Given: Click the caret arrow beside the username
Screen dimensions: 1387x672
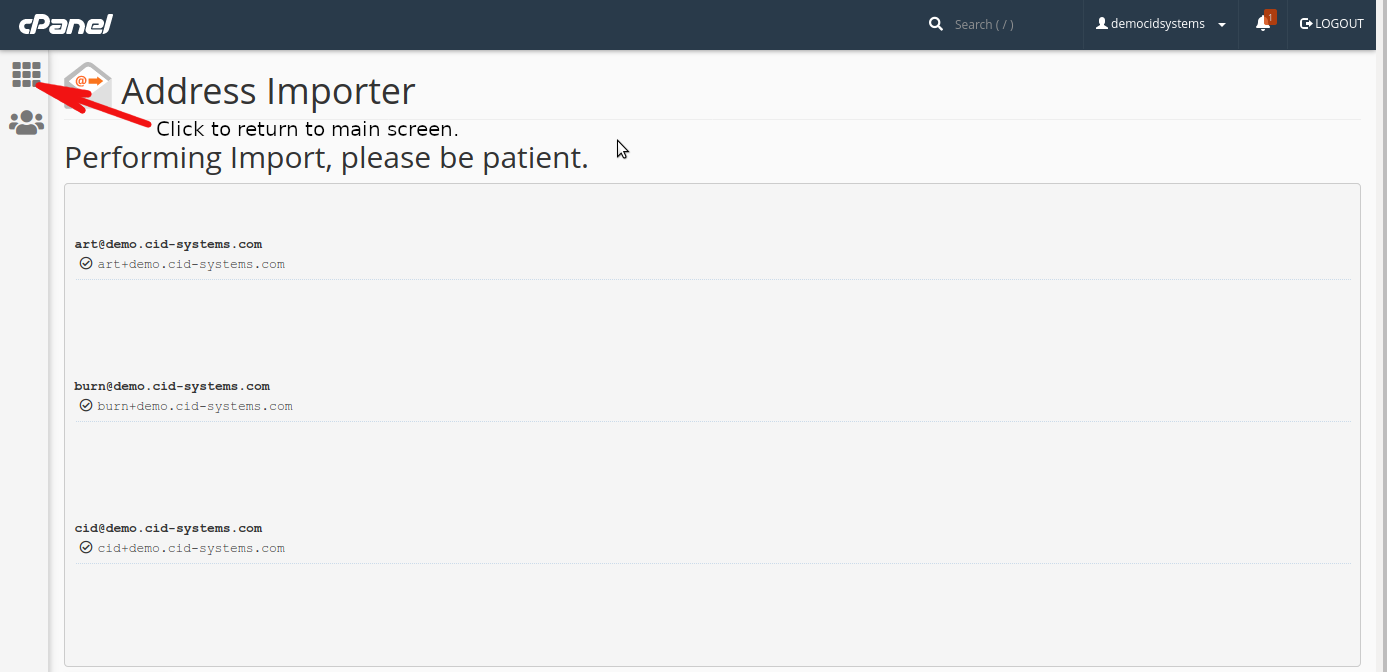Looking at the screenshot, I should coord(1222,25).
